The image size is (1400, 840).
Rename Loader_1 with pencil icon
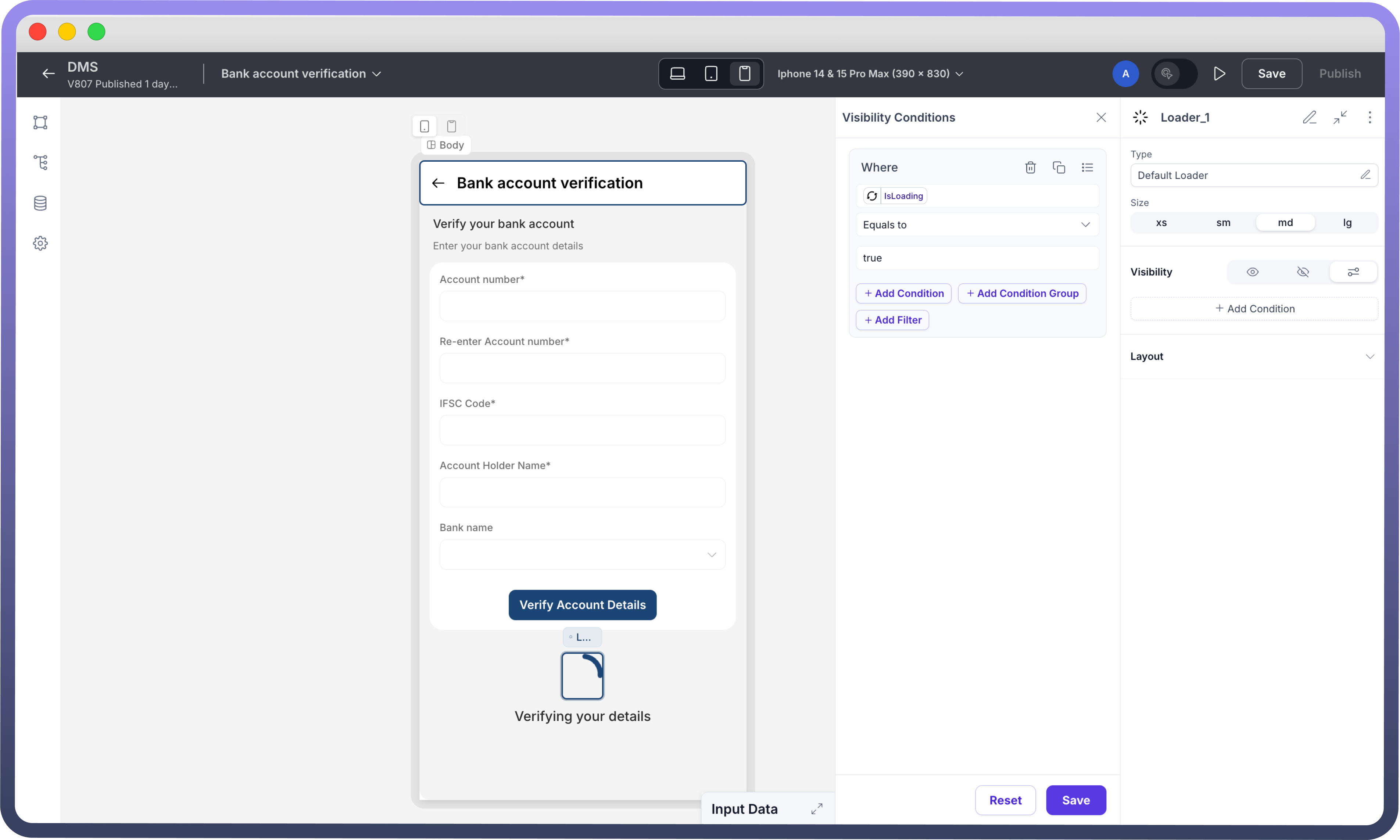[x=1310, y=117]
